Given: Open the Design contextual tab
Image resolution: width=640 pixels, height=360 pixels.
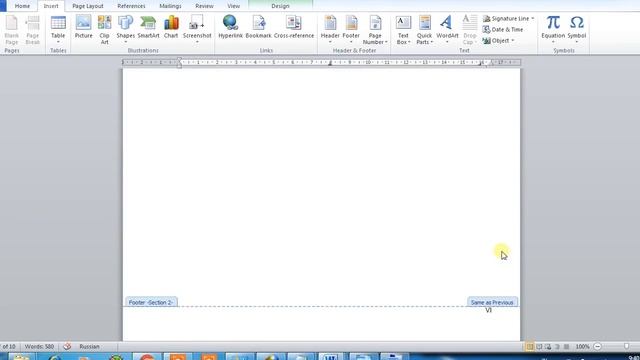Looking at the screenshot, I should point(280,6).
